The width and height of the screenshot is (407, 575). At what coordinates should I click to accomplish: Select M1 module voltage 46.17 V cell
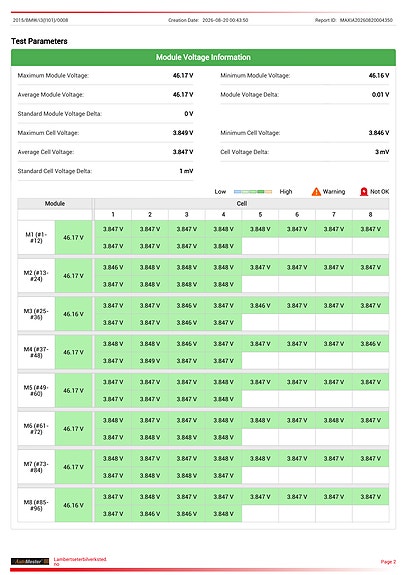(x=73, y=238)
